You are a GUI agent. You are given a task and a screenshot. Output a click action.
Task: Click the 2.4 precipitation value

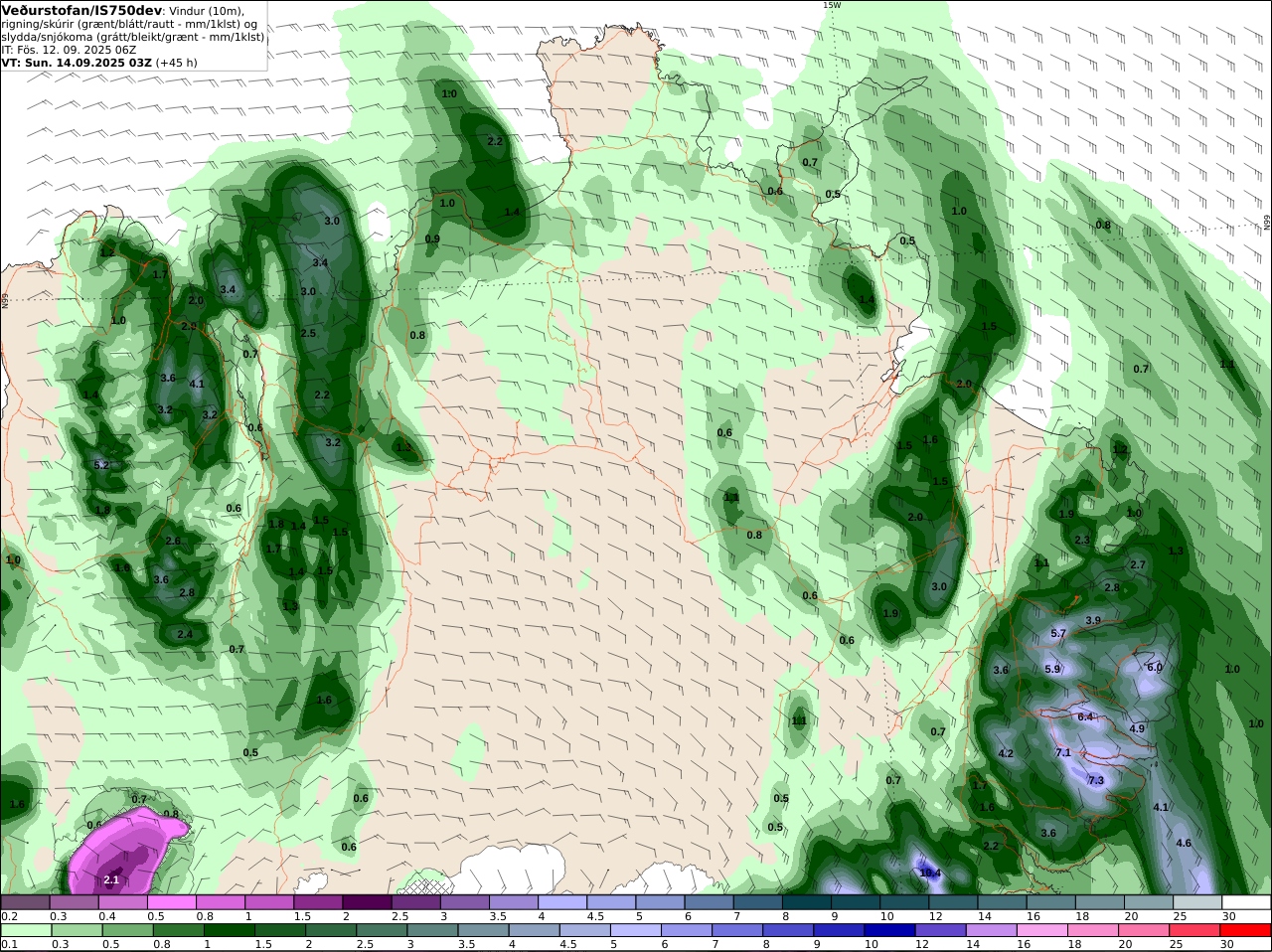click(x=185, y=634)
